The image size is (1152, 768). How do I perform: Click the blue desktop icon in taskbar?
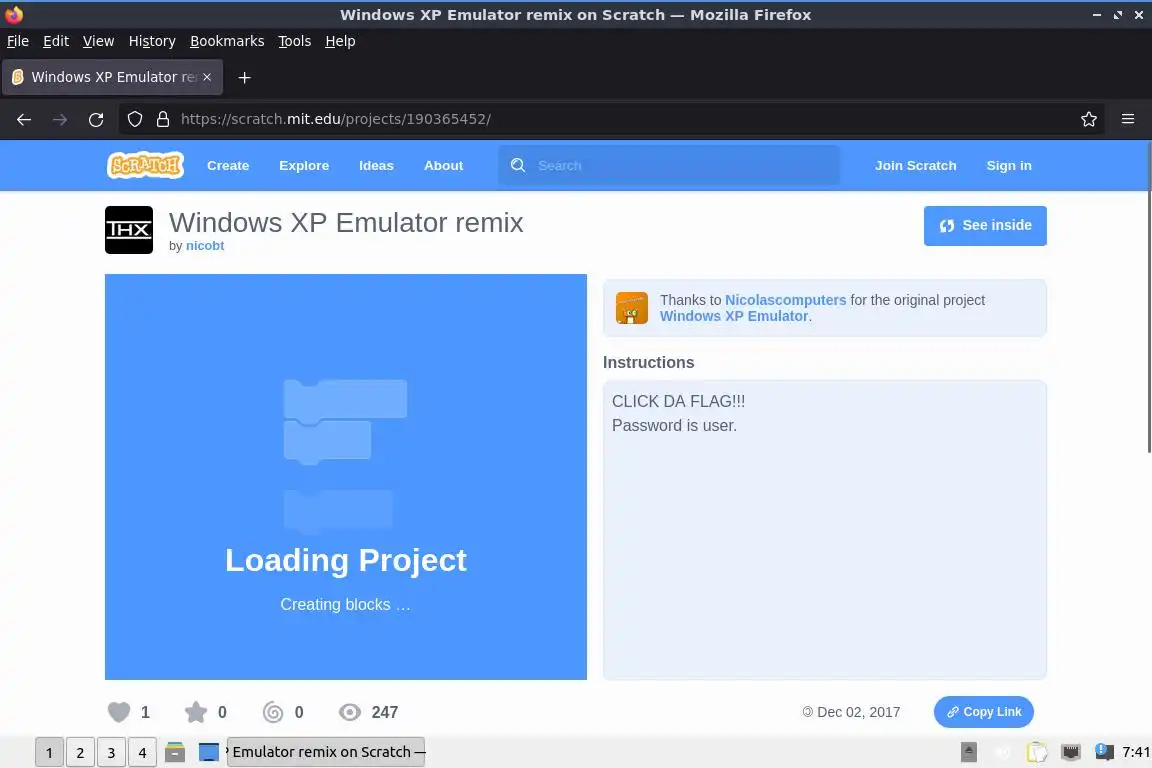pos(209,752)
